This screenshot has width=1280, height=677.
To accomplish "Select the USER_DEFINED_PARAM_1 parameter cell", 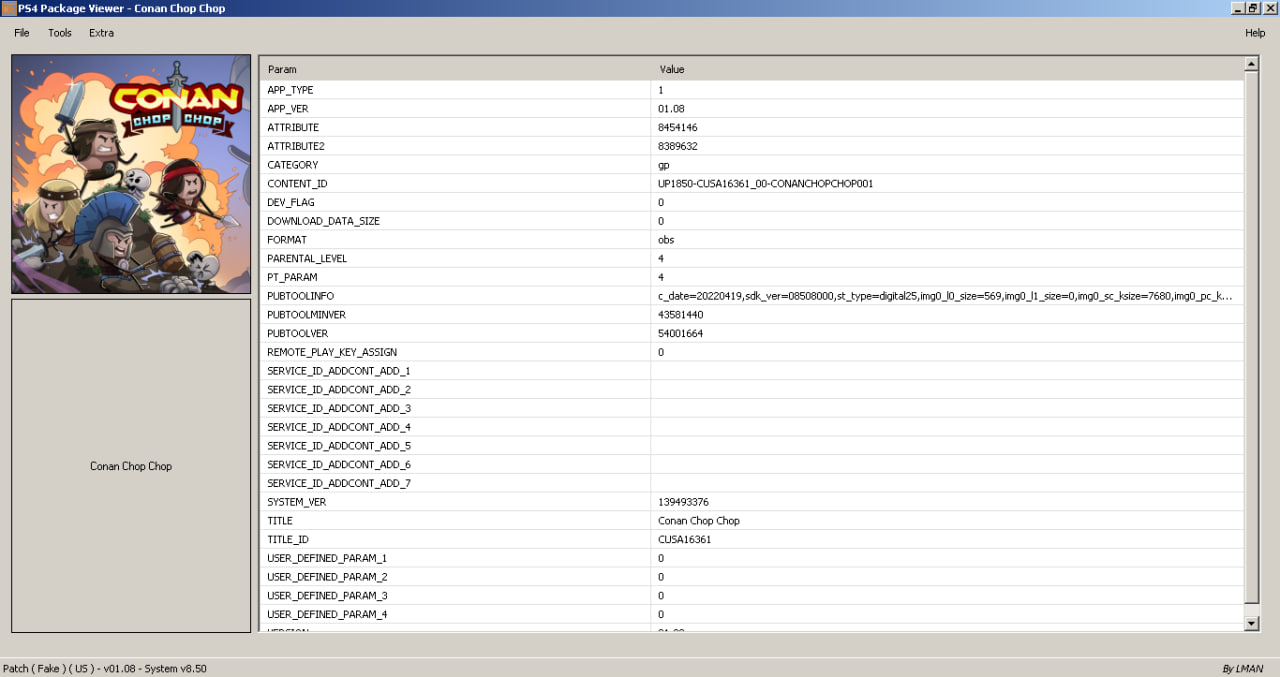I will pos(455,558).
